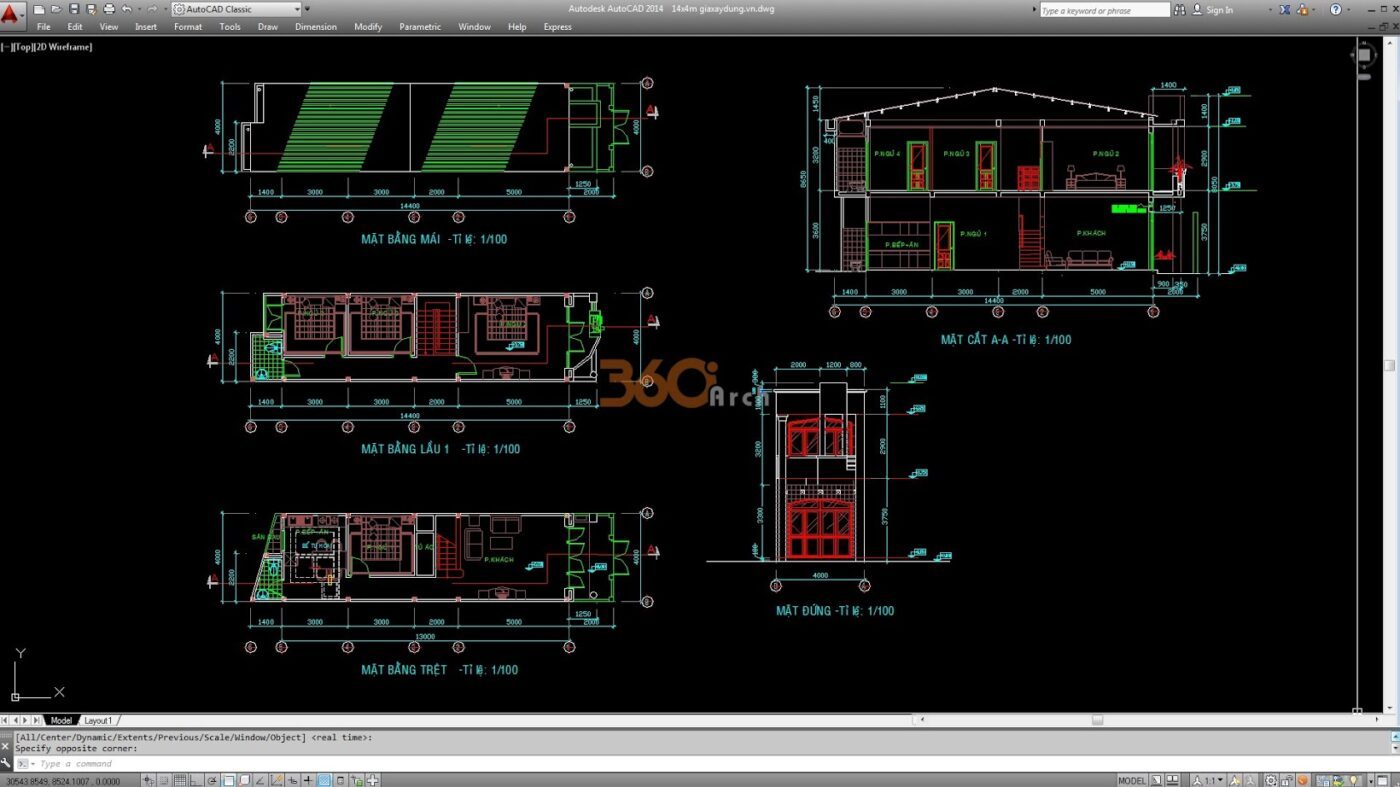Click the Redo arrow icon
This screenshot has height=787, width=1400.
coord(151,9)
